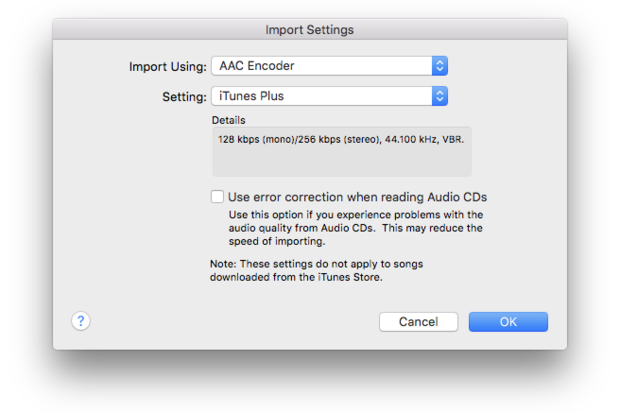Open the help question mark button

(81, 321)
